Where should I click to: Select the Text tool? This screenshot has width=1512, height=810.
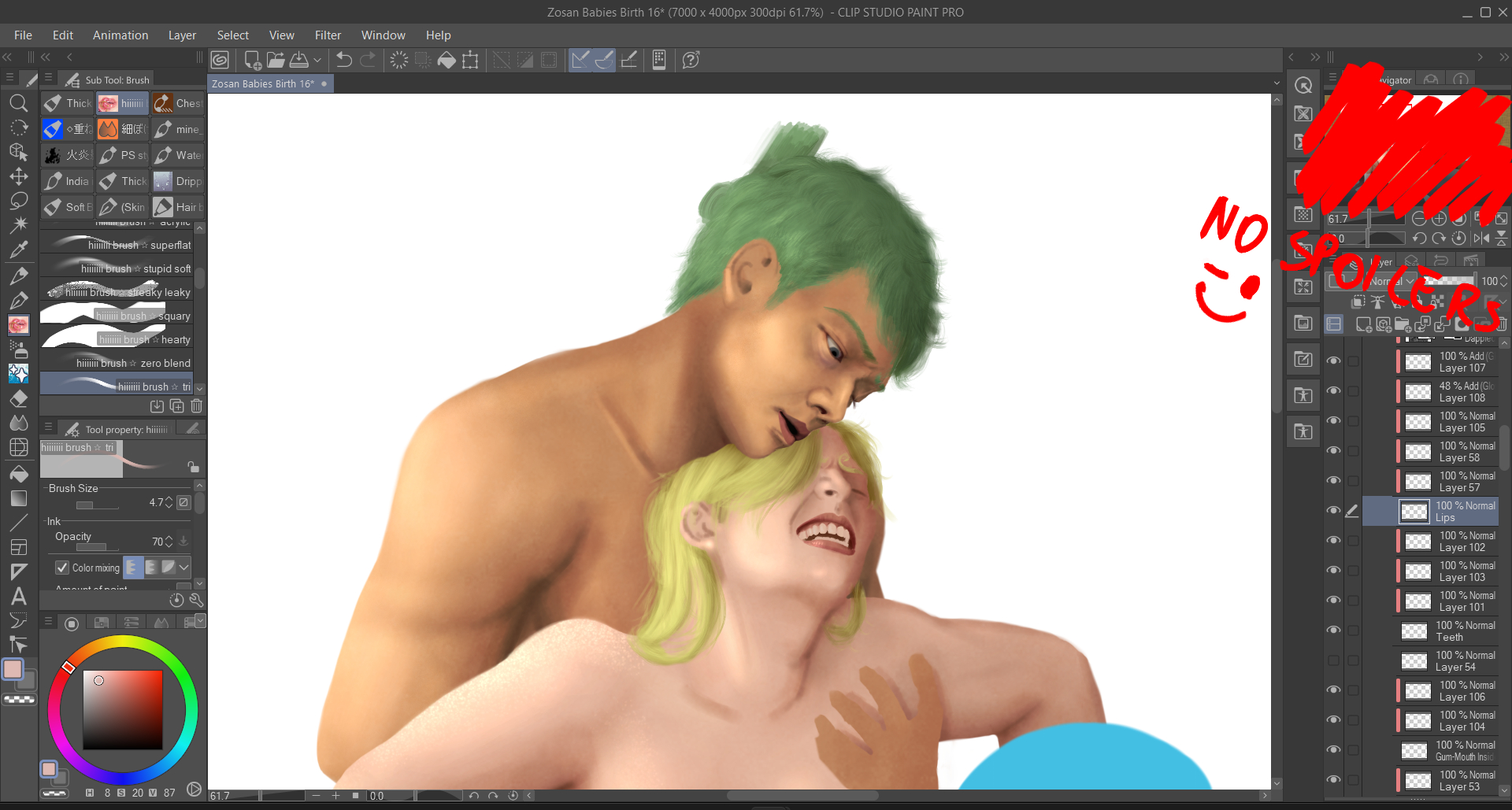[x=18, y=597]
